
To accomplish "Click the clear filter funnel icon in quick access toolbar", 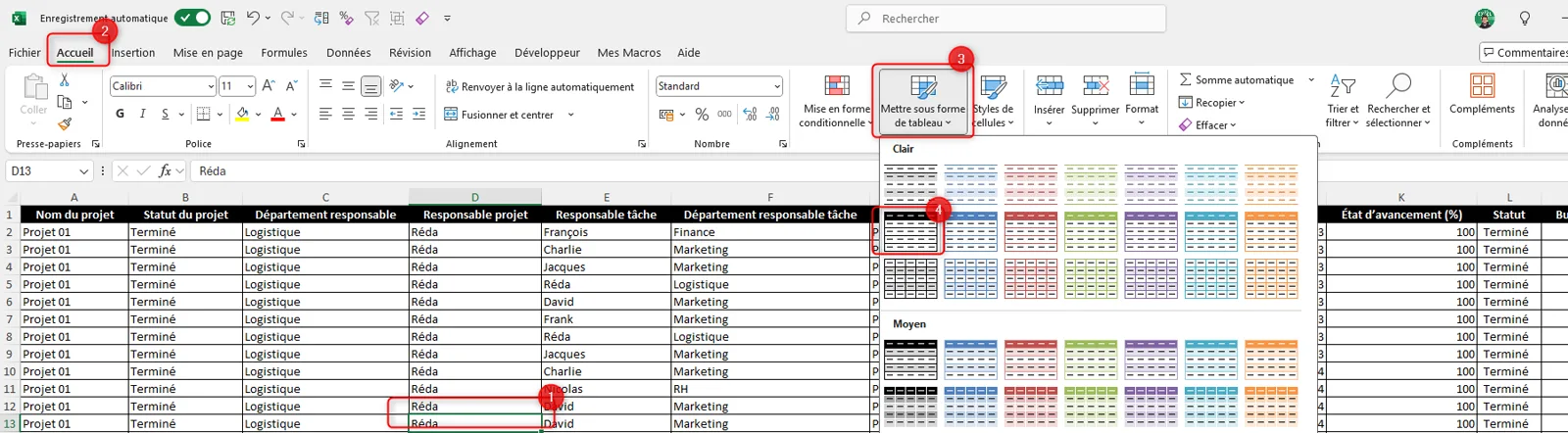I will (372, 18).
